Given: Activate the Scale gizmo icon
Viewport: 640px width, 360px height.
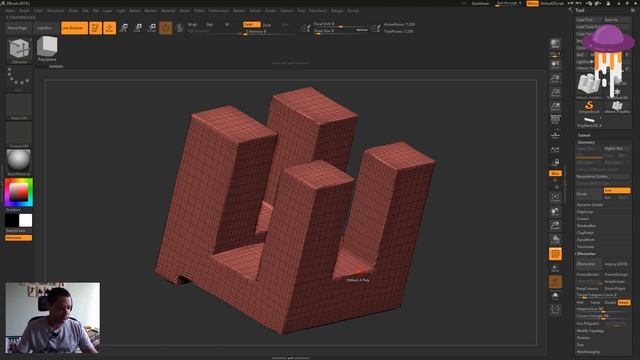Looking at the screenshot, I should click(x=138, y=28).
